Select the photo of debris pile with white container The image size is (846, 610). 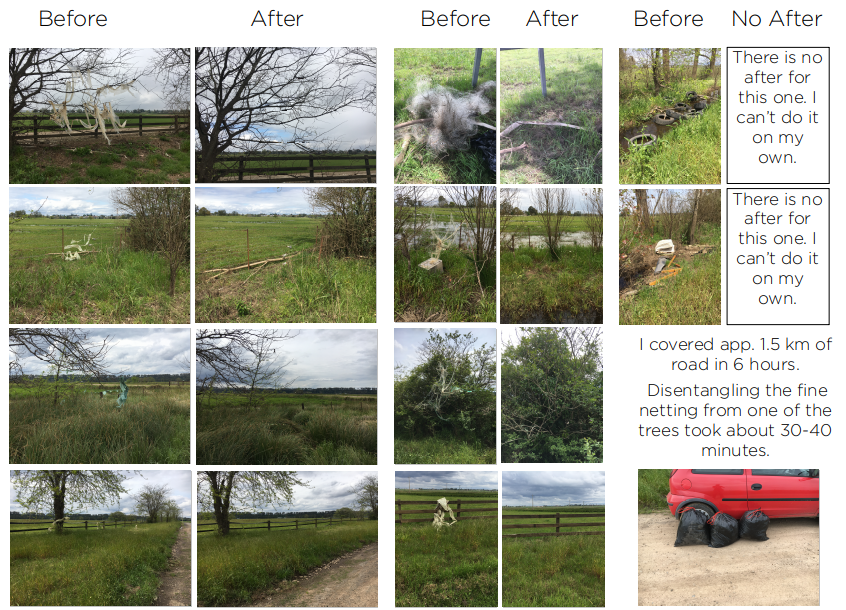coord(670,257)
